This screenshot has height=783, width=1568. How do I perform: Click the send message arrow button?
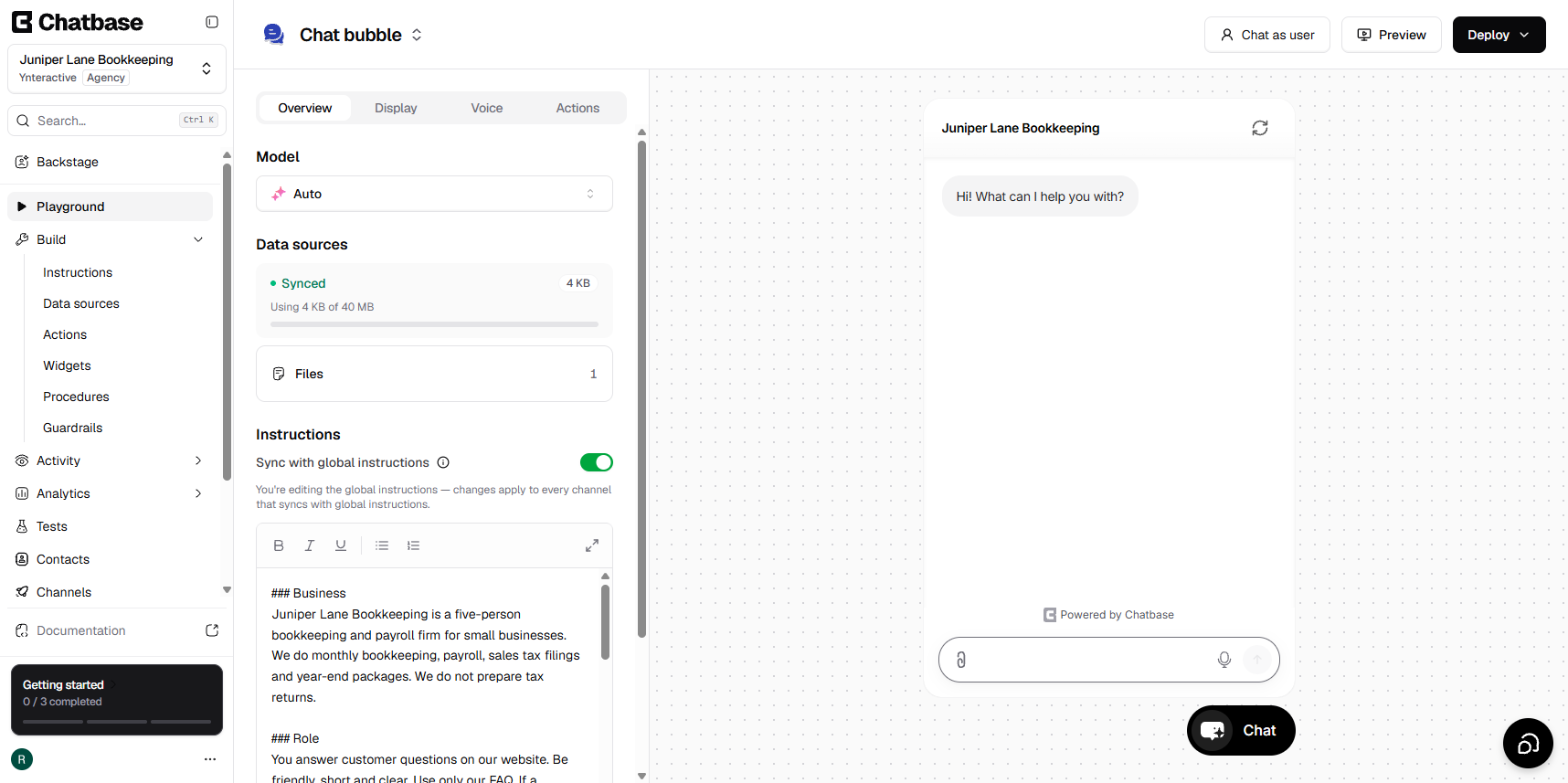point(1257,660)
